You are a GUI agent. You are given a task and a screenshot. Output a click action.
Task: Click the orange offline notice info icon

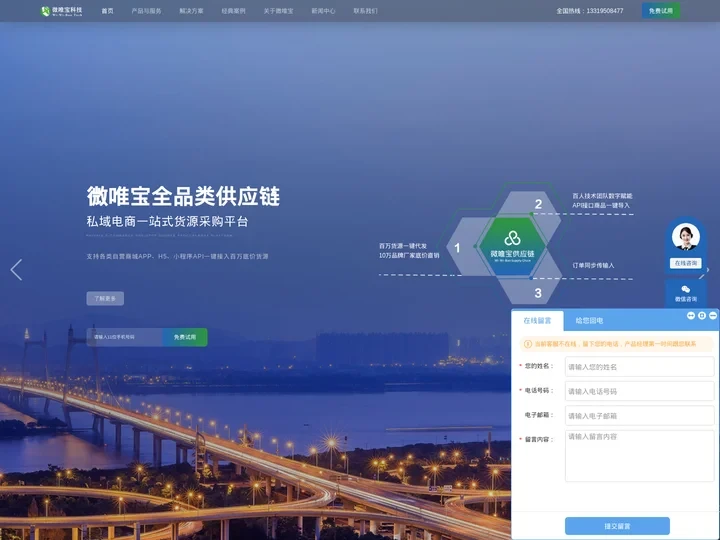(528, 344)
